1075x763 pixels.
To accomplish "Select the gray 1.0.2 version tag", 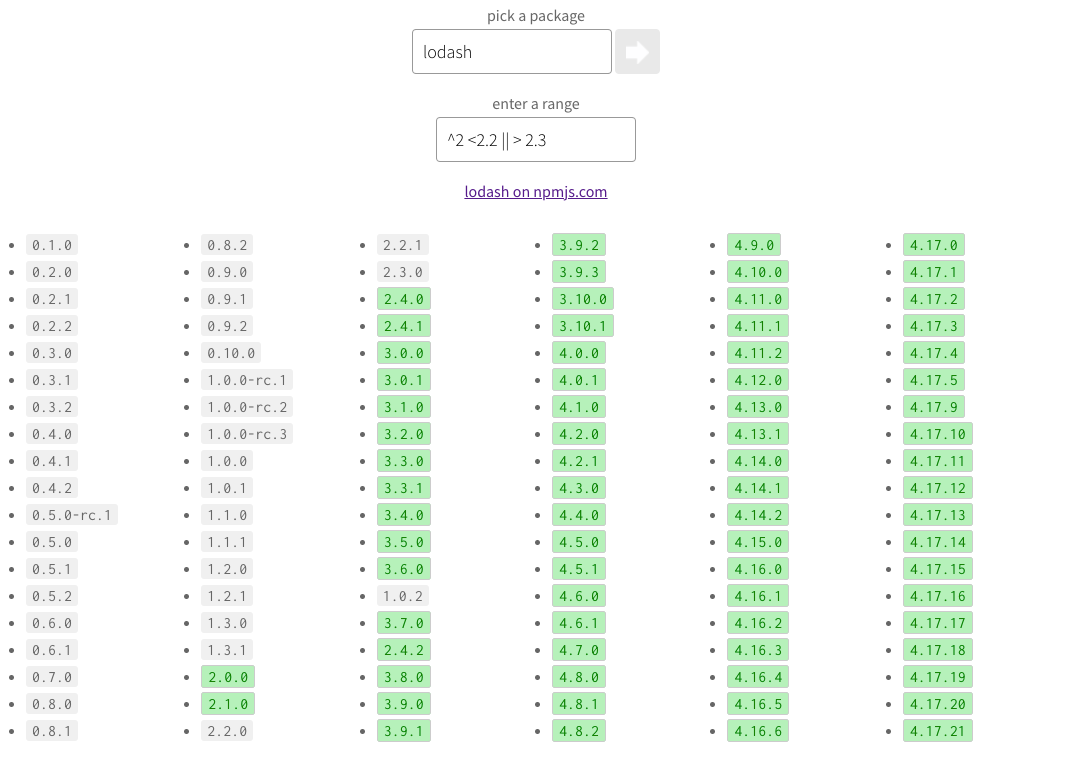I will coord(403,596).
